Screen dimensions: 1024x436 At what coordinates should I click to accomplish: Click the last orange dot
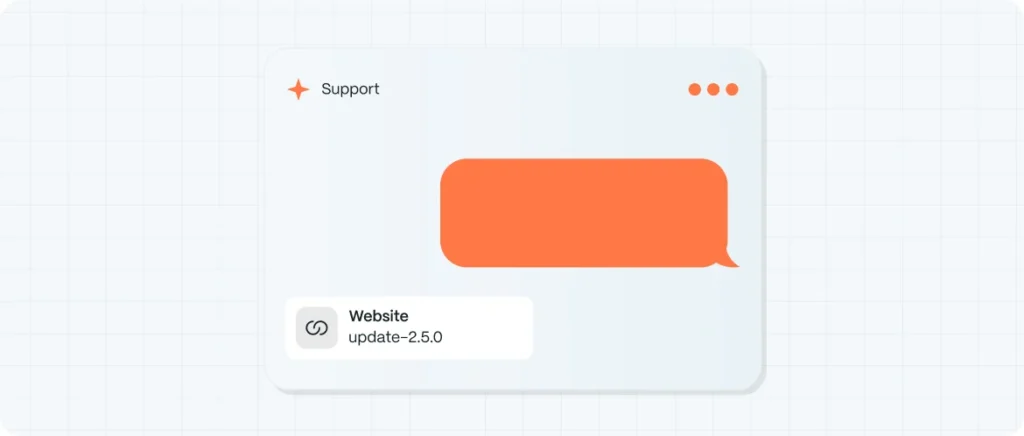point(732,89)
